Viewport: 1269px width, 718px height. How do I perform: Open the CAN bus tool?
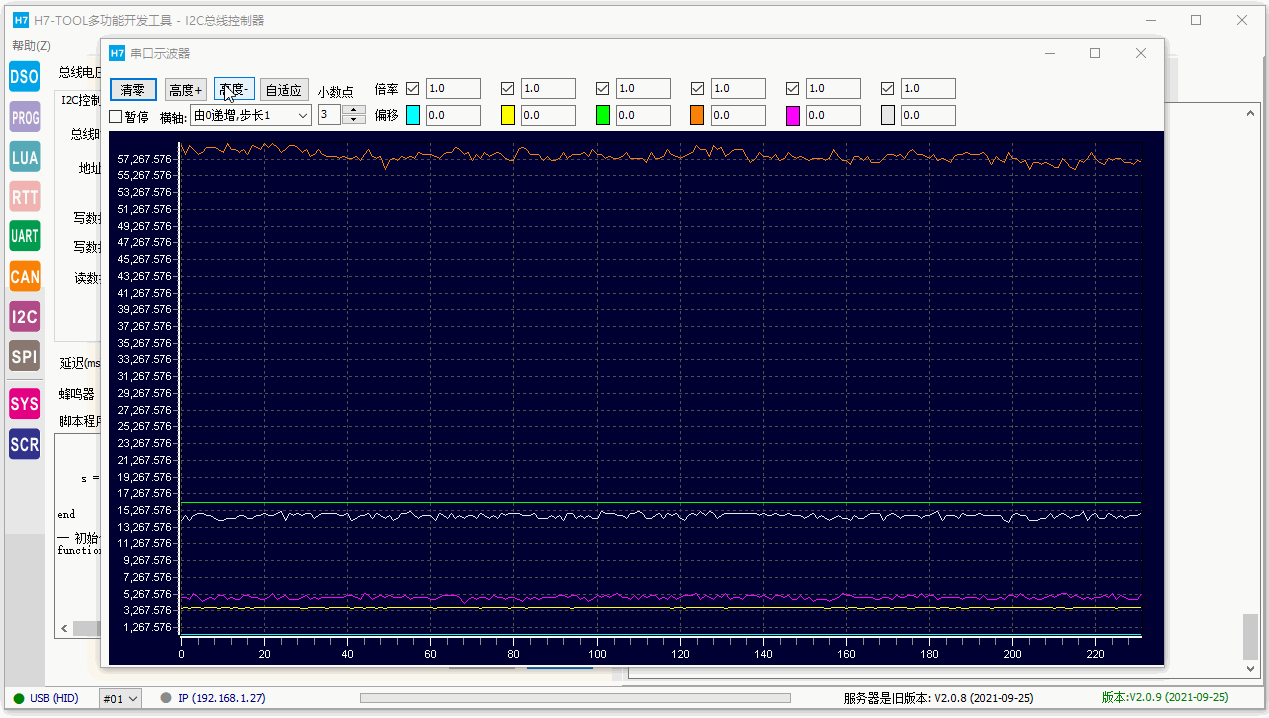click(24, 277)
